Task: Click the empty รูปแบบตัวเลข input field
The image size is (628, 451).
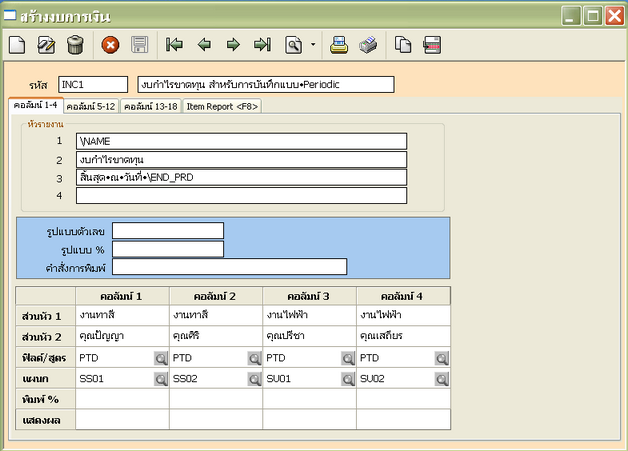Action: click(167, 231)
